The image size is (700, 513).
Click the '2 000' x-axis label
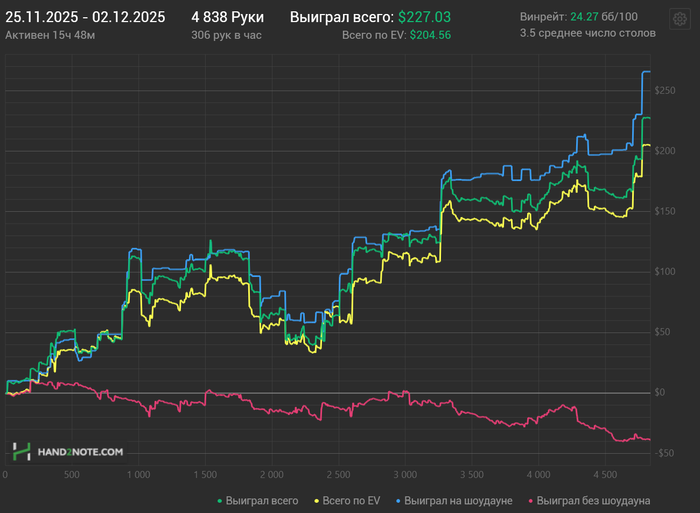(272, 475)
